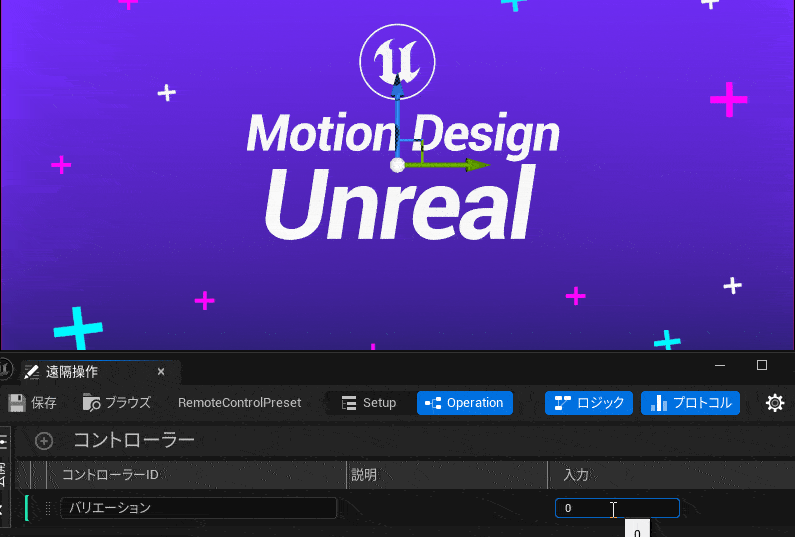Toggle the Logic (ロジック) panel
This screenshot has height=537, width=795.
pyautogui.click(x=589, y=403)
